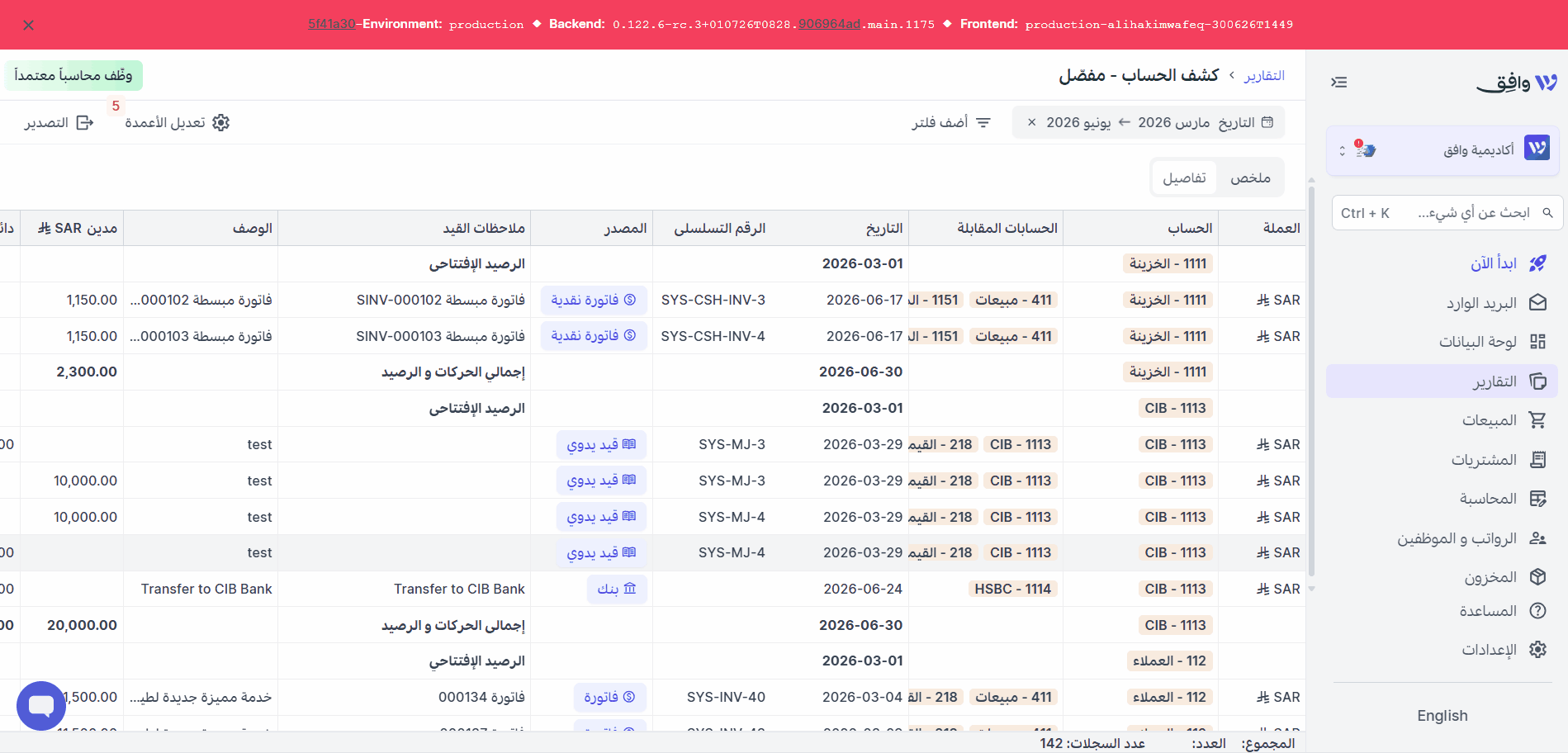
Task: Click the manual journal badge for SYS-MJ-4 with 10,000.00
Action: tap(601, 517)
